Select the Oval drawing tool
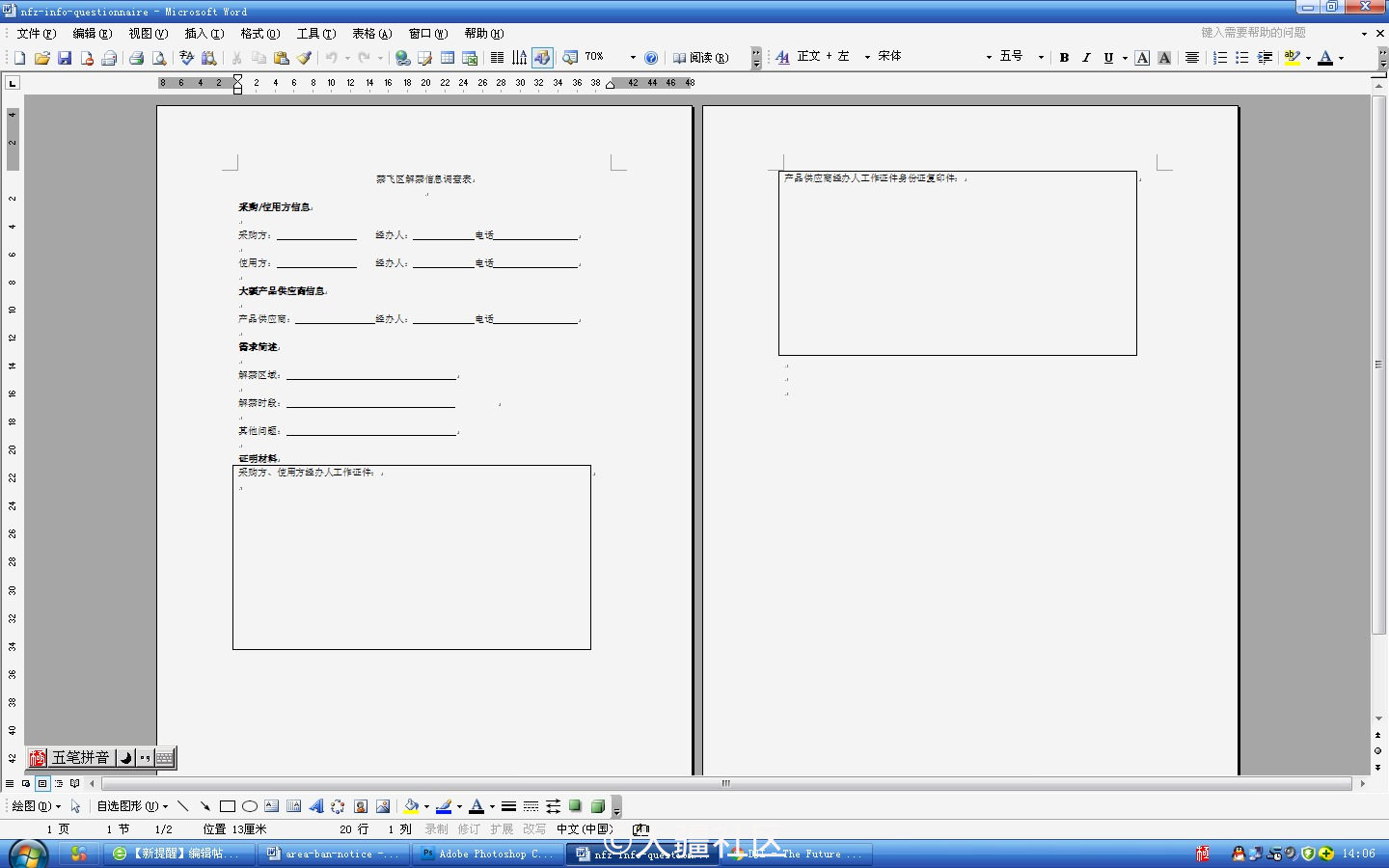Viewport: 1389px width, 868px height. pos(250,806)
